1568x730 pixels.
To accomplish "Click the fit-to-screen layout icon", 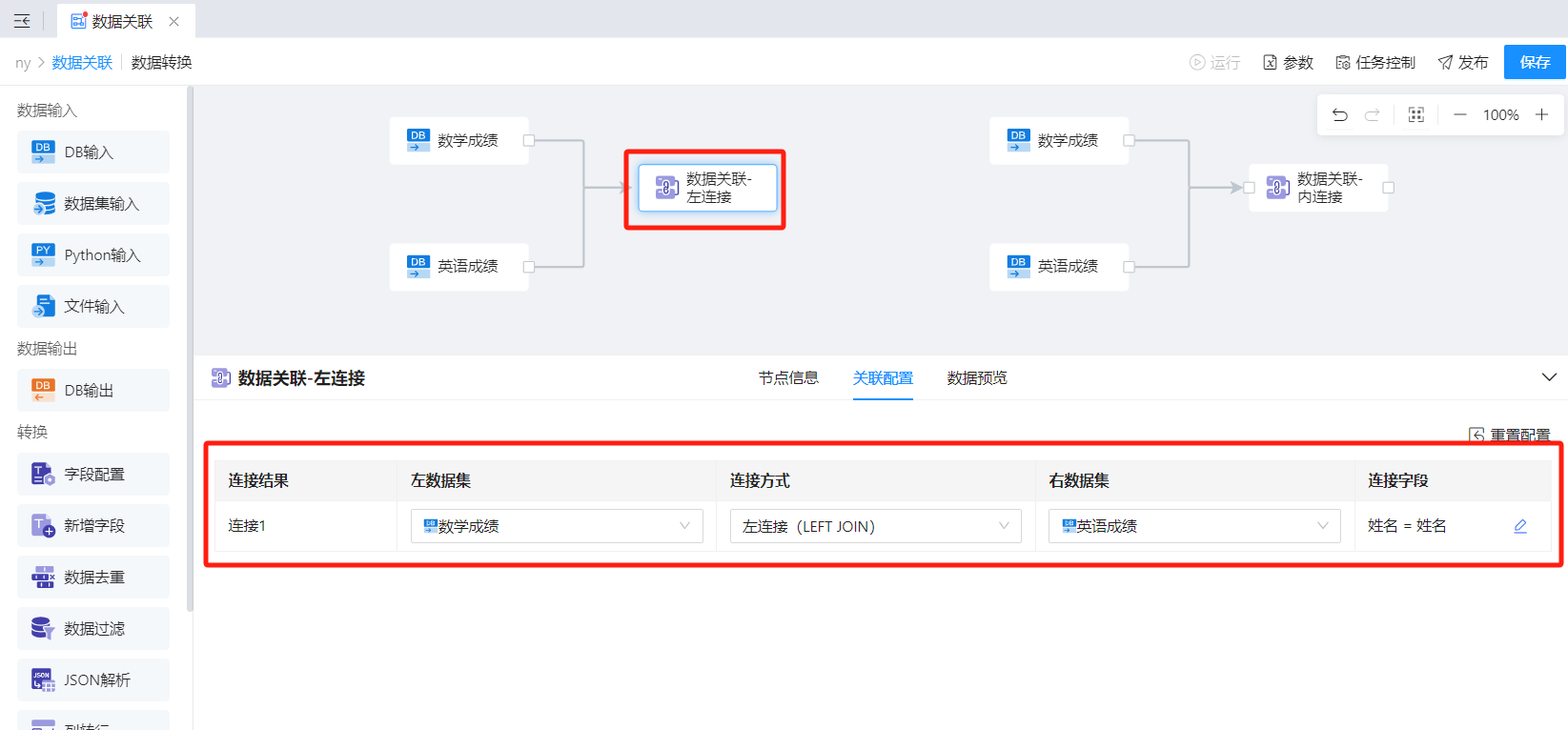I will pyautogui.click(x=1415, y=115).
